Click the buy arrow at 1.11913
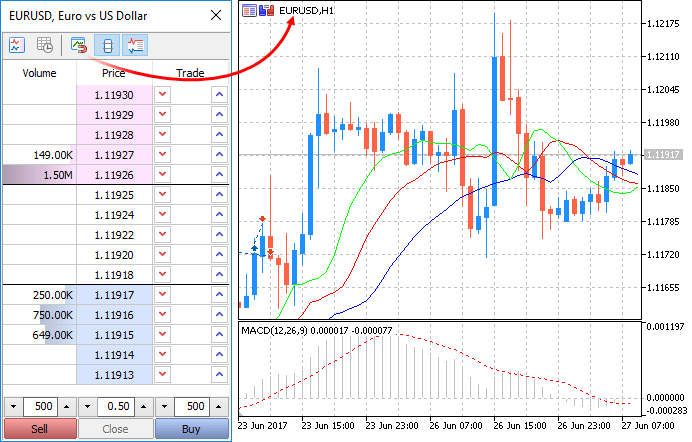Viewport: 692px width, 442px height. tap(219, 374)
